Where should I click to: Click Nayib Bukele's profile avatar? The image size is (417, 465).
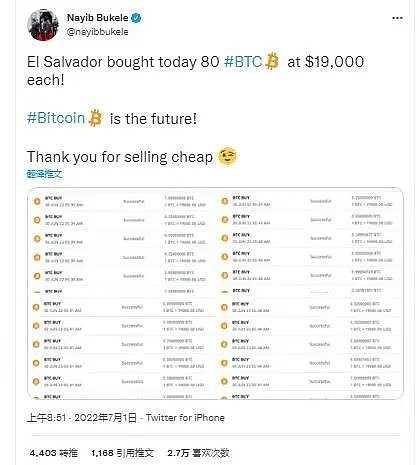43,25
